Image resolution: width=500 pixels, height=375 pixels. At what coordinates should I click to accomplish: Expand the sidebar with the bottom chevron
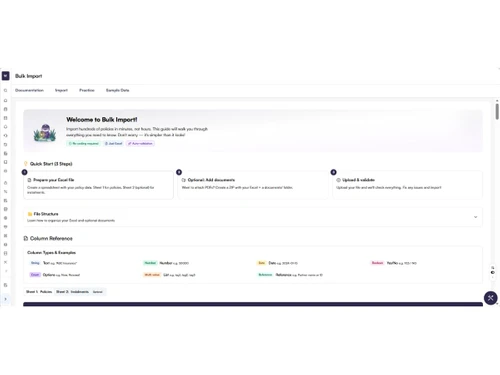(5, 299)
